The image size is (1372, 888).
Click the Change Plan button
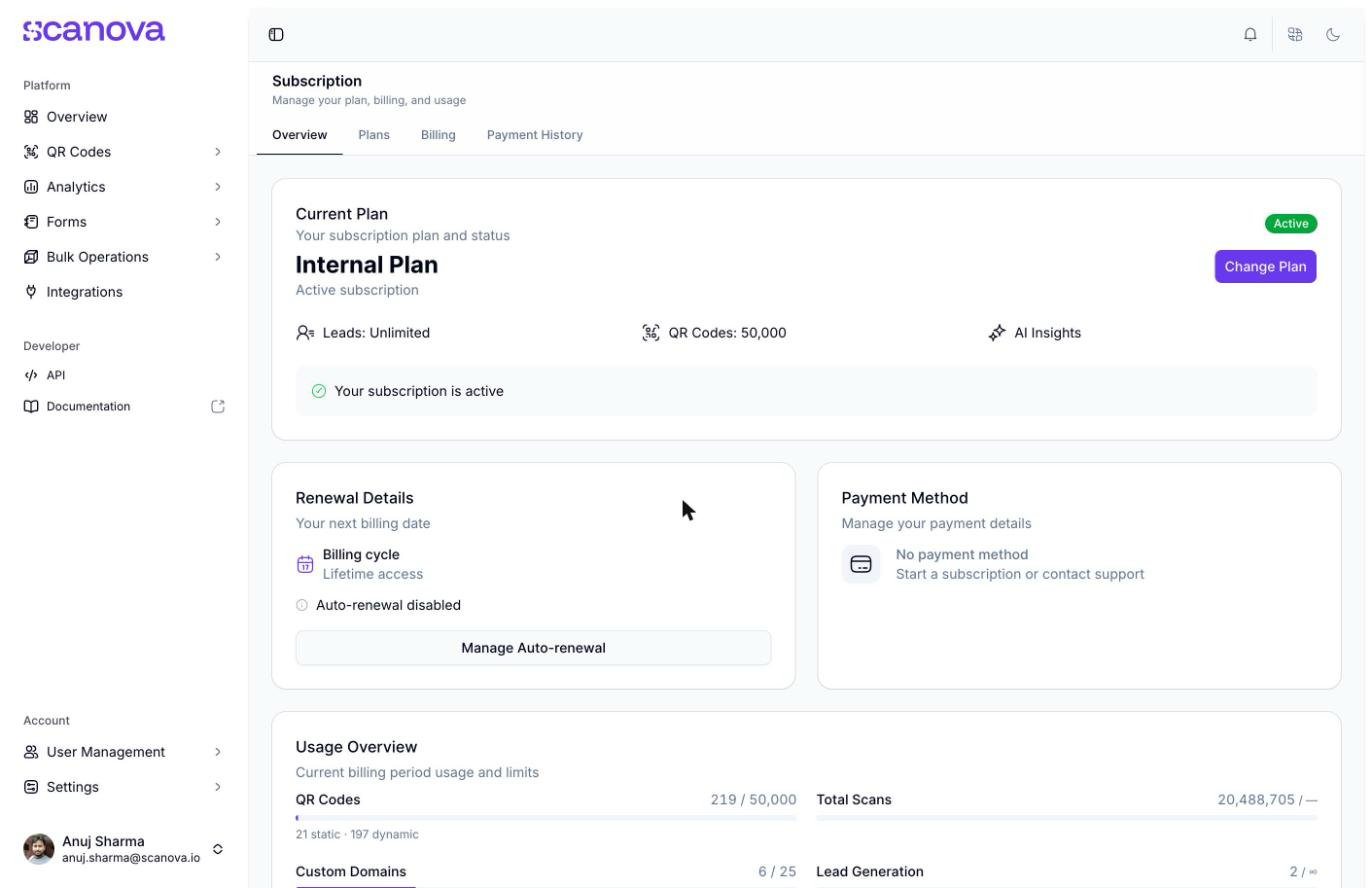coord(1266,267)
